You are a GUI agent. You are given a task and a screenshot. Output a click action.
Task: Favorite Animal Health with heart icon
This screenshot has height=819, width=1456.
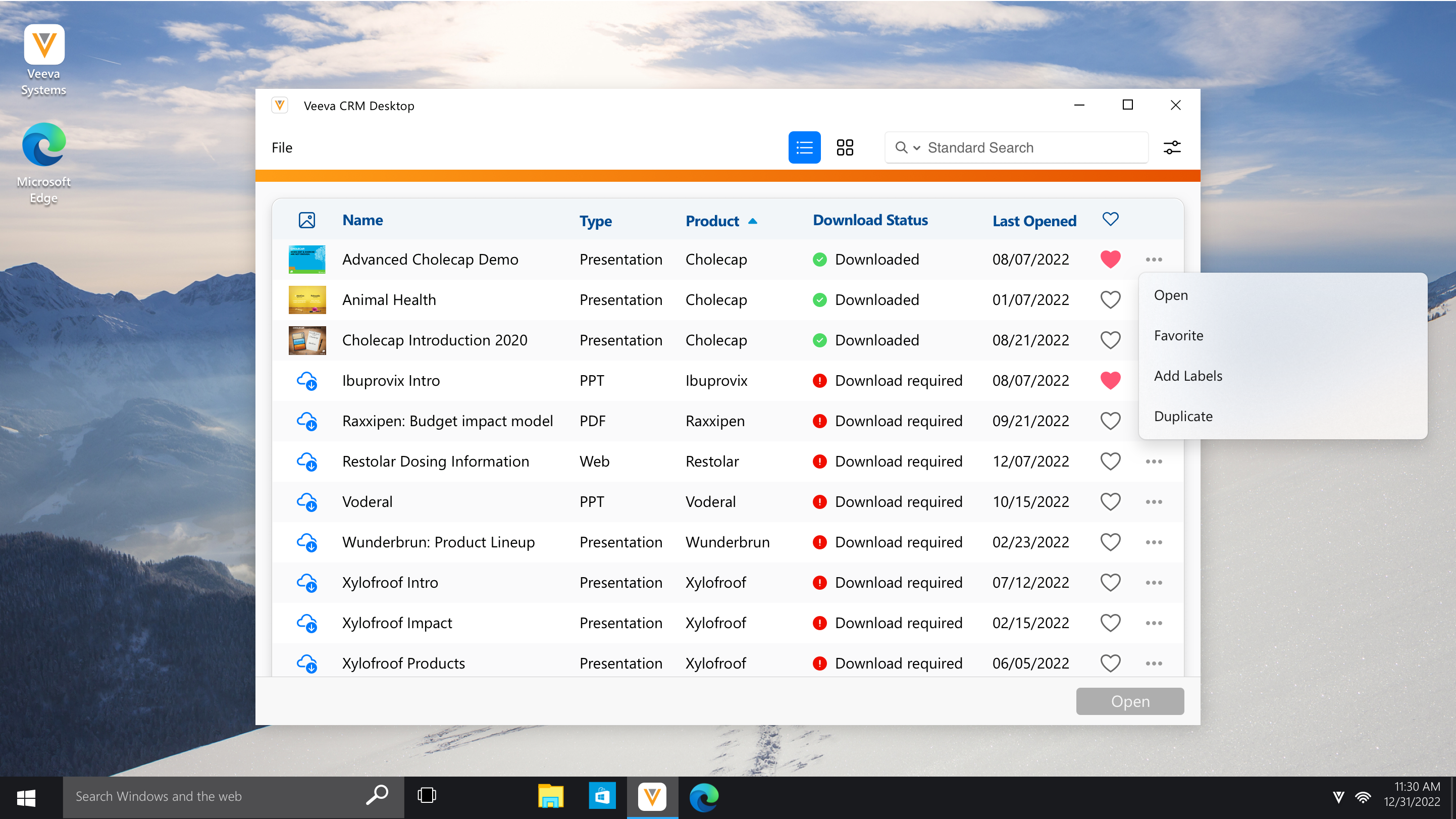pyautogui.click(x=1110, y=299)
